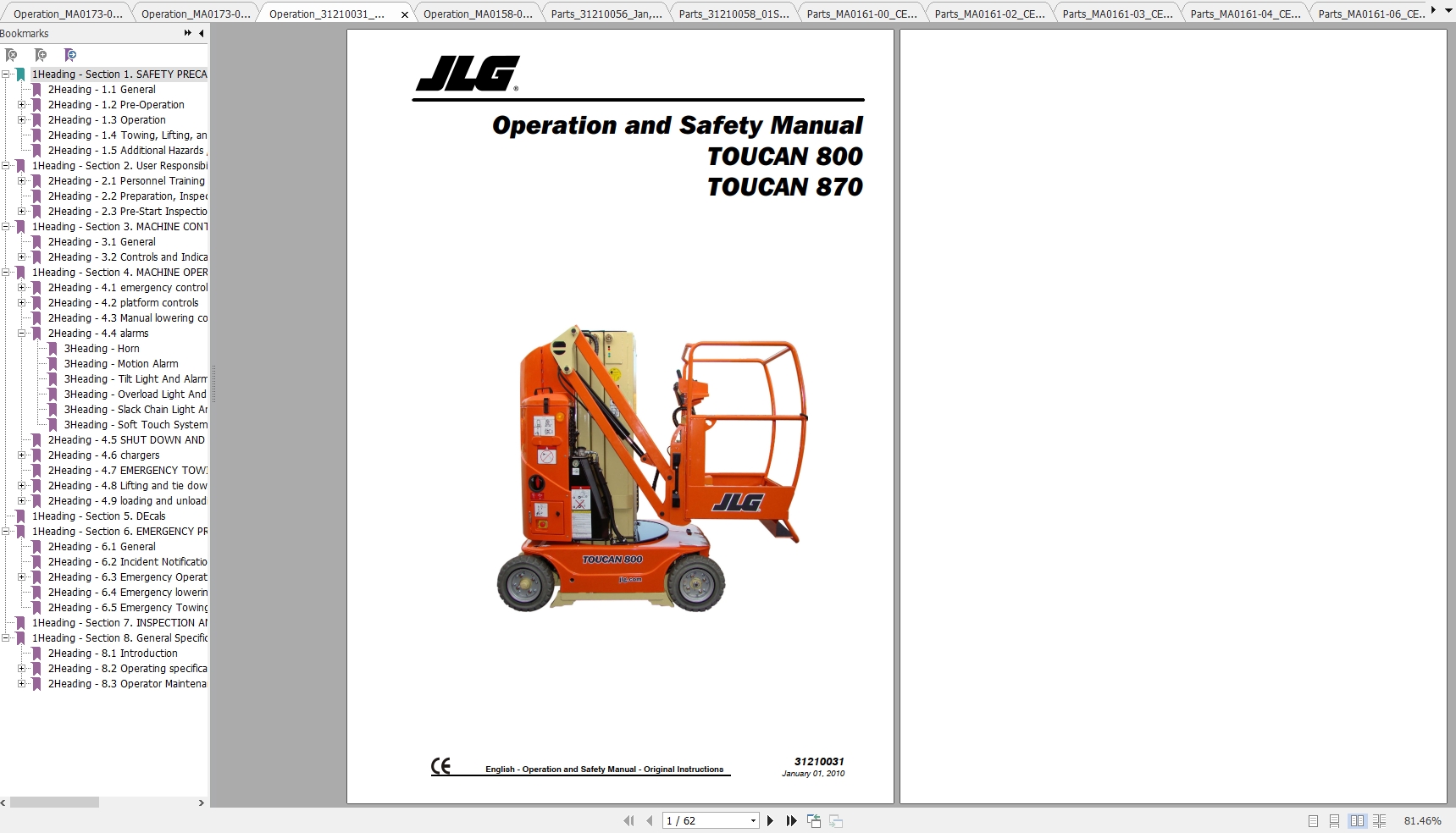Expand the 8.2 Operating specifications bookmark

pyautogui.click(x=22, y=669)
